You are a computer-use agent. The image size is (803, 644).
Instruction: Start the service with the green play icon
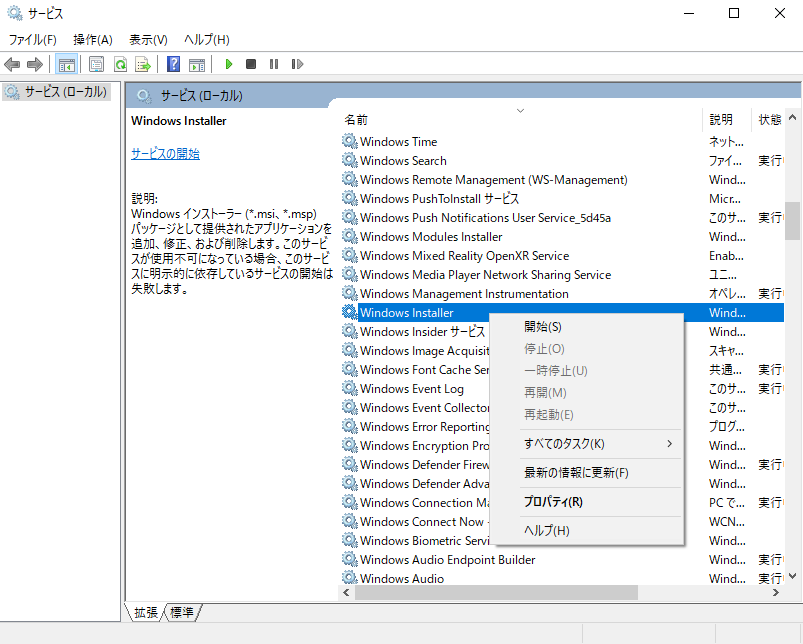(229, 65)
